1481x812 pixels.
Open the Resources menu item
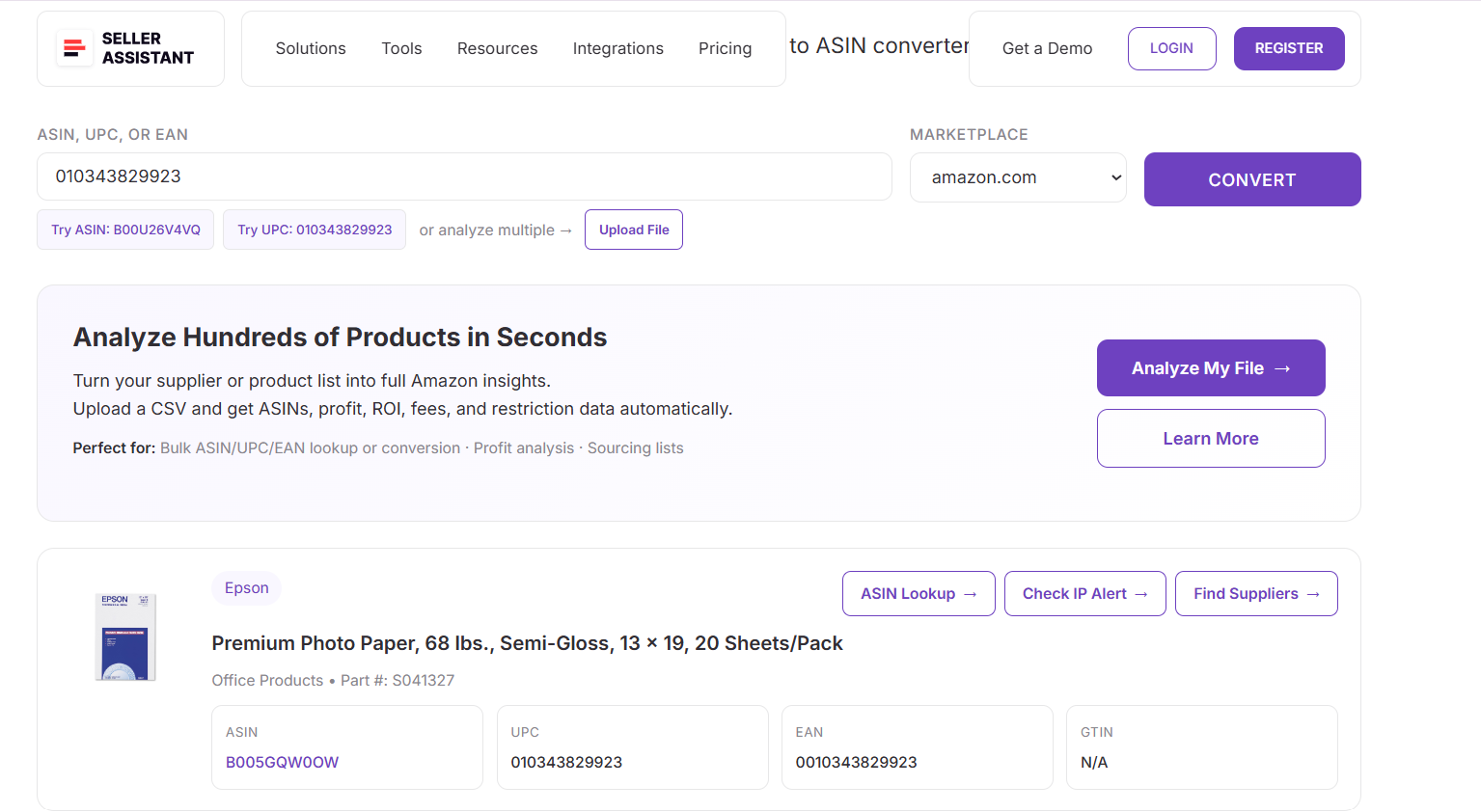tap(497, 47)
